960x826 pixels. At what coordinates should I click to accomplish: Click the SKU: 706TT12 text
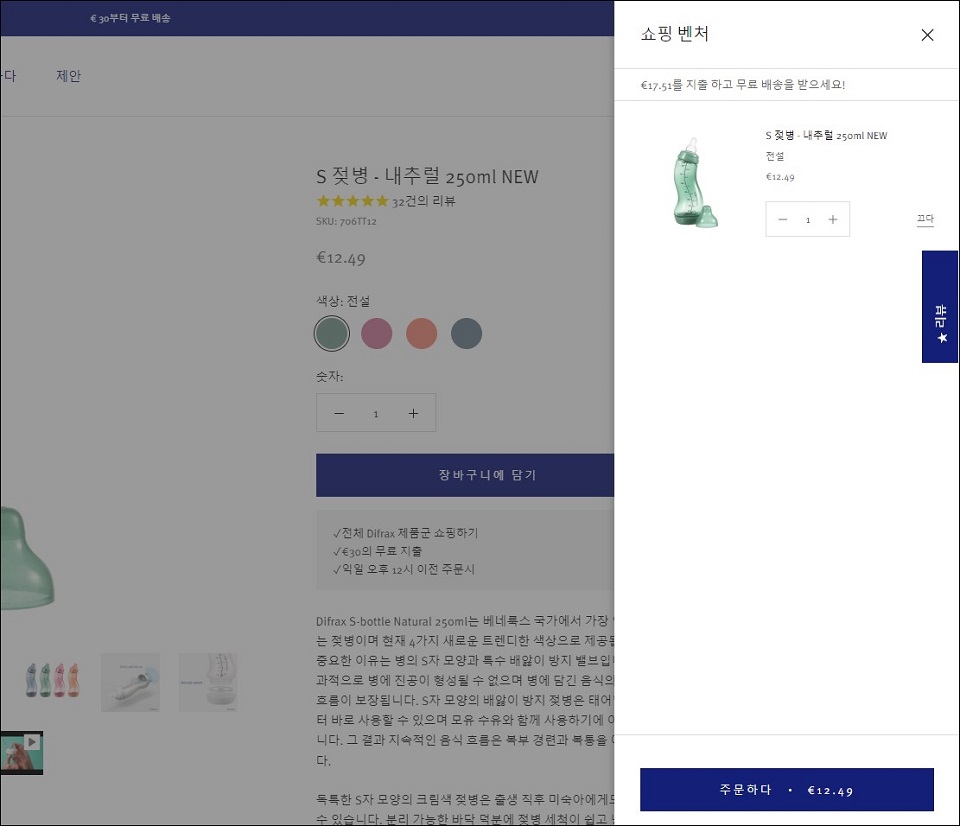pos(346,221)
